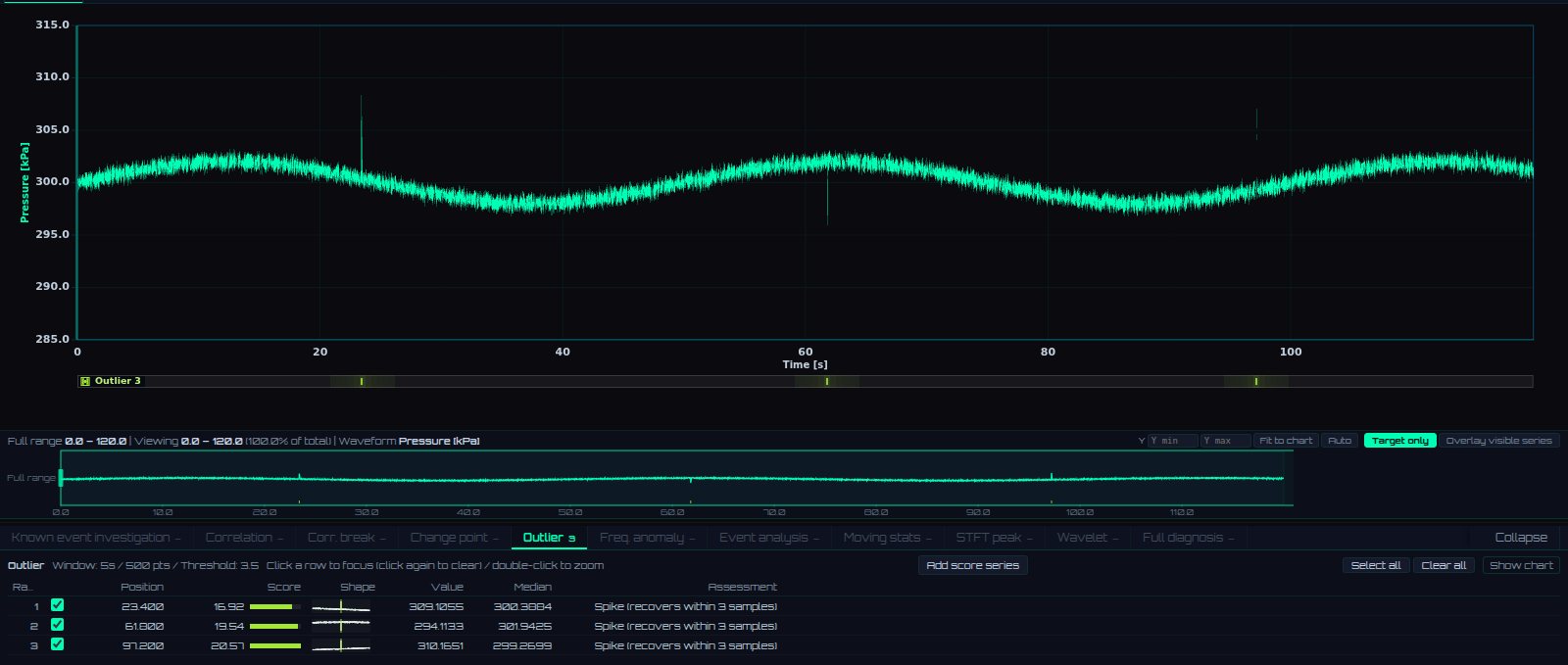Uncheck the outlier at position 61.800
The width and height of the screenshot is (1568, 665).
click(x=57, y=625)
